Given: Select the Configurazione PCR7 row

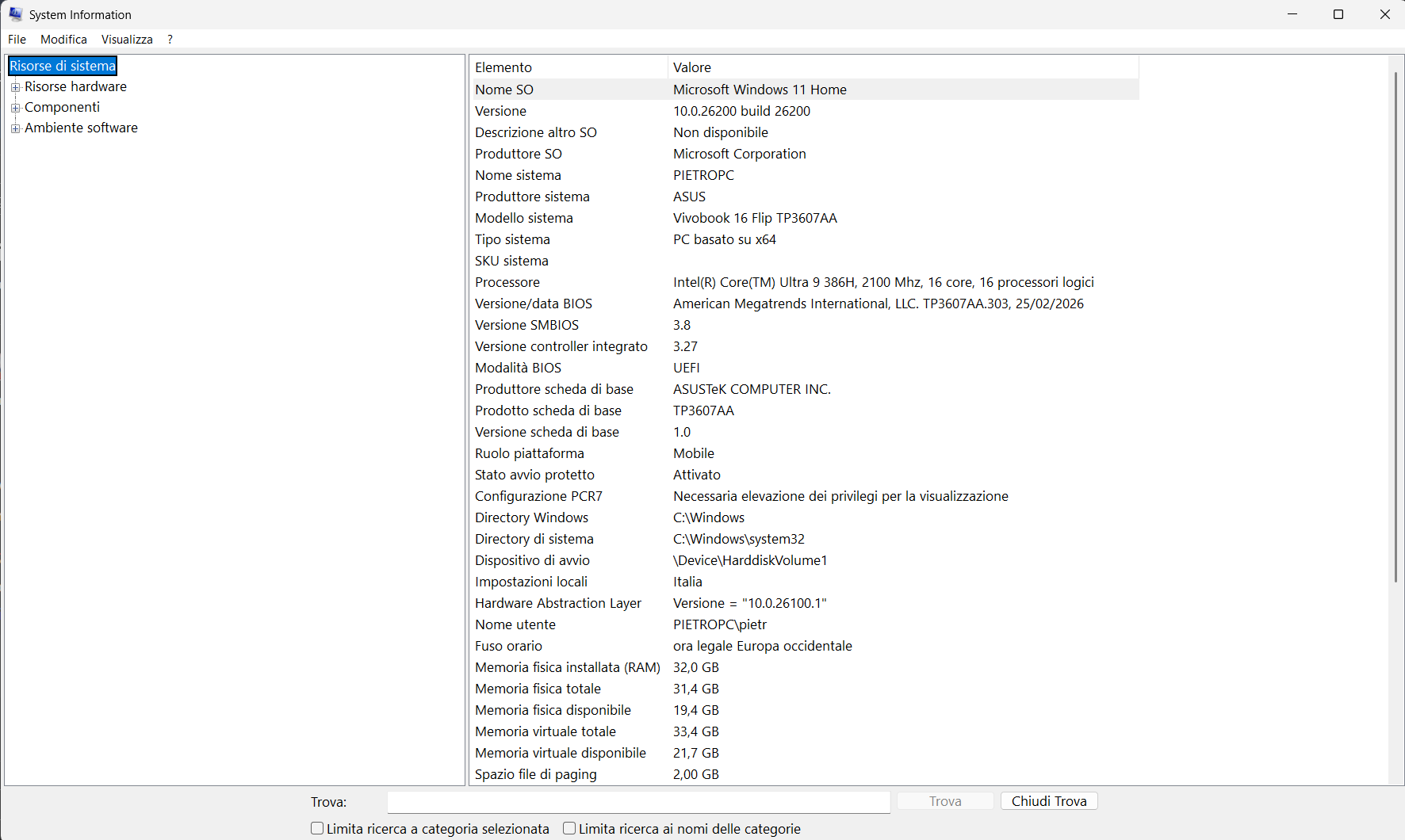Looking at the screenshot, I should 804,496.
